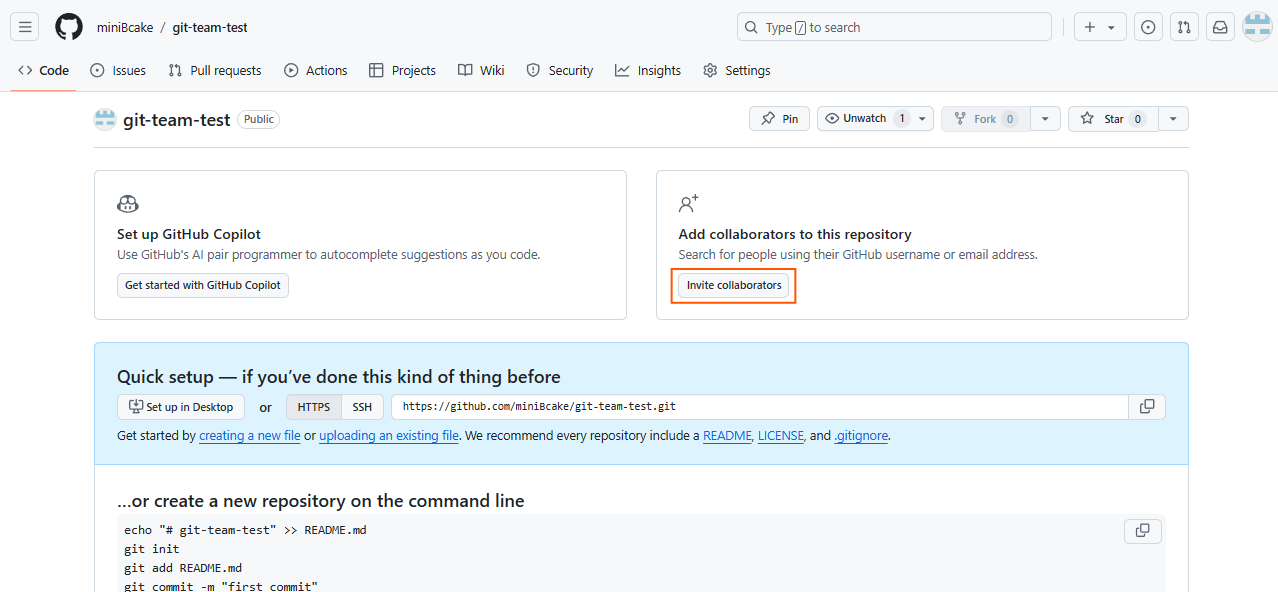Click the repository clone URL field
The image size is (1278, 592).
tap(760, 407)
